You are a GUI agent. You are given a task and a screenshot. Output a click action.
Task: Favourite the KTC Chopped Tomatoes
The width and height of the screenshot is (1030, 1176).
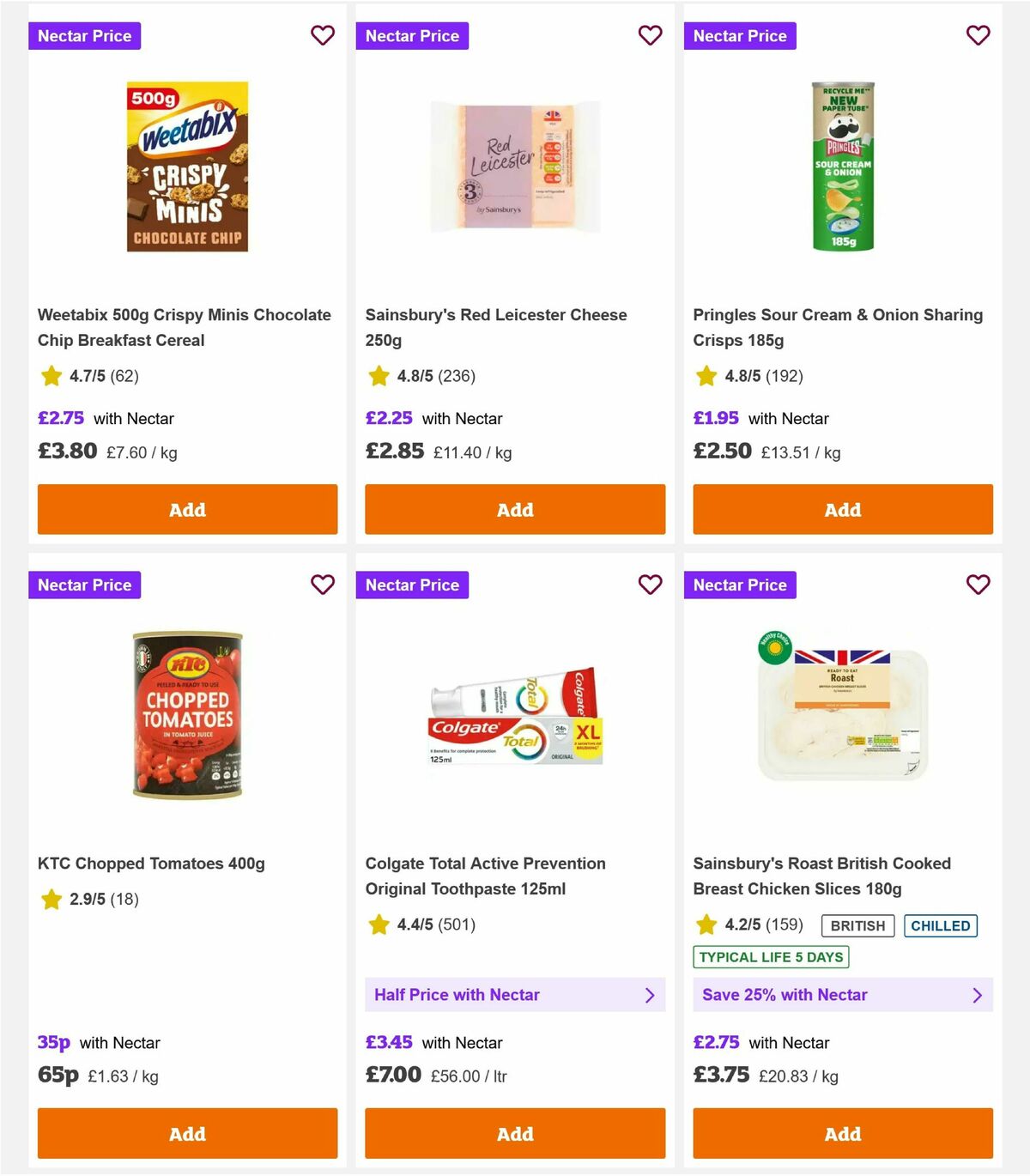[x=323, y=585]
